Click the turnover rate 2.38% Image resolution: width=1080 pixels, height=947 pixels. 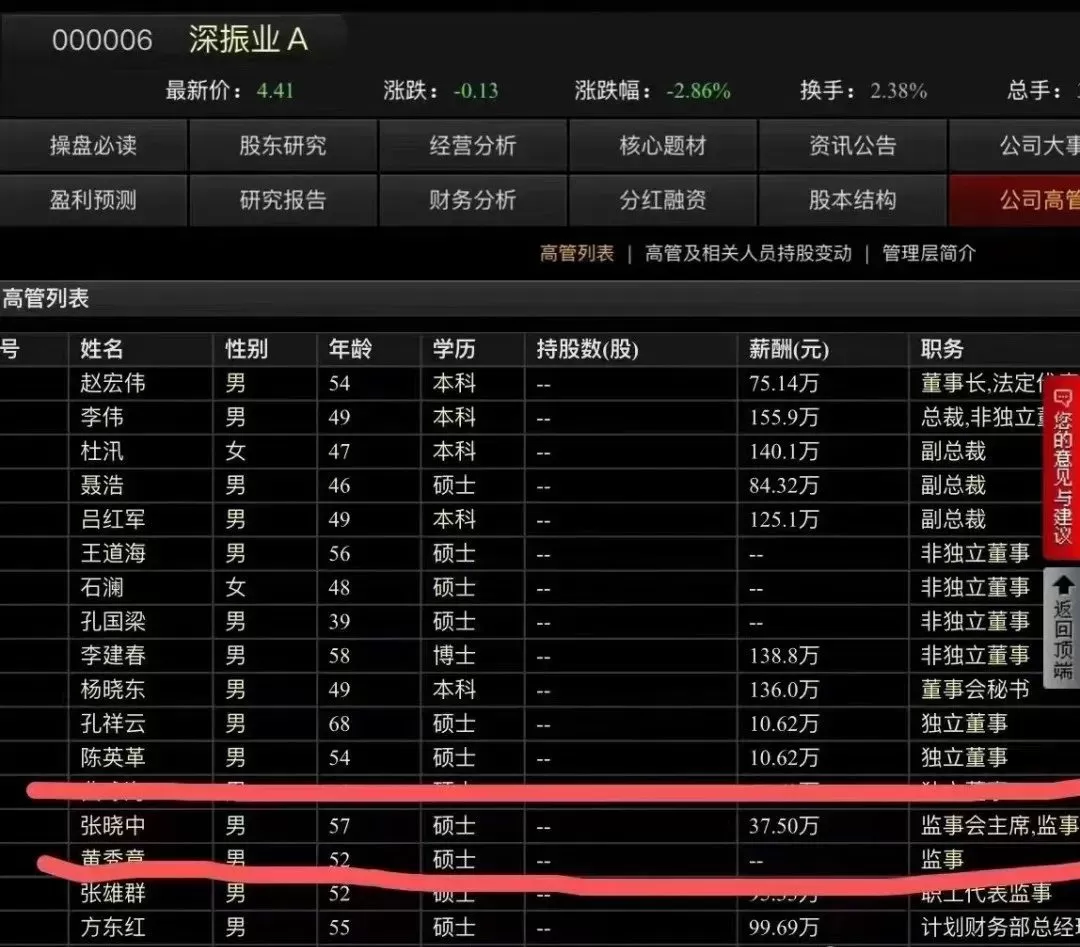pyautogui.click(x=898, y=90)
